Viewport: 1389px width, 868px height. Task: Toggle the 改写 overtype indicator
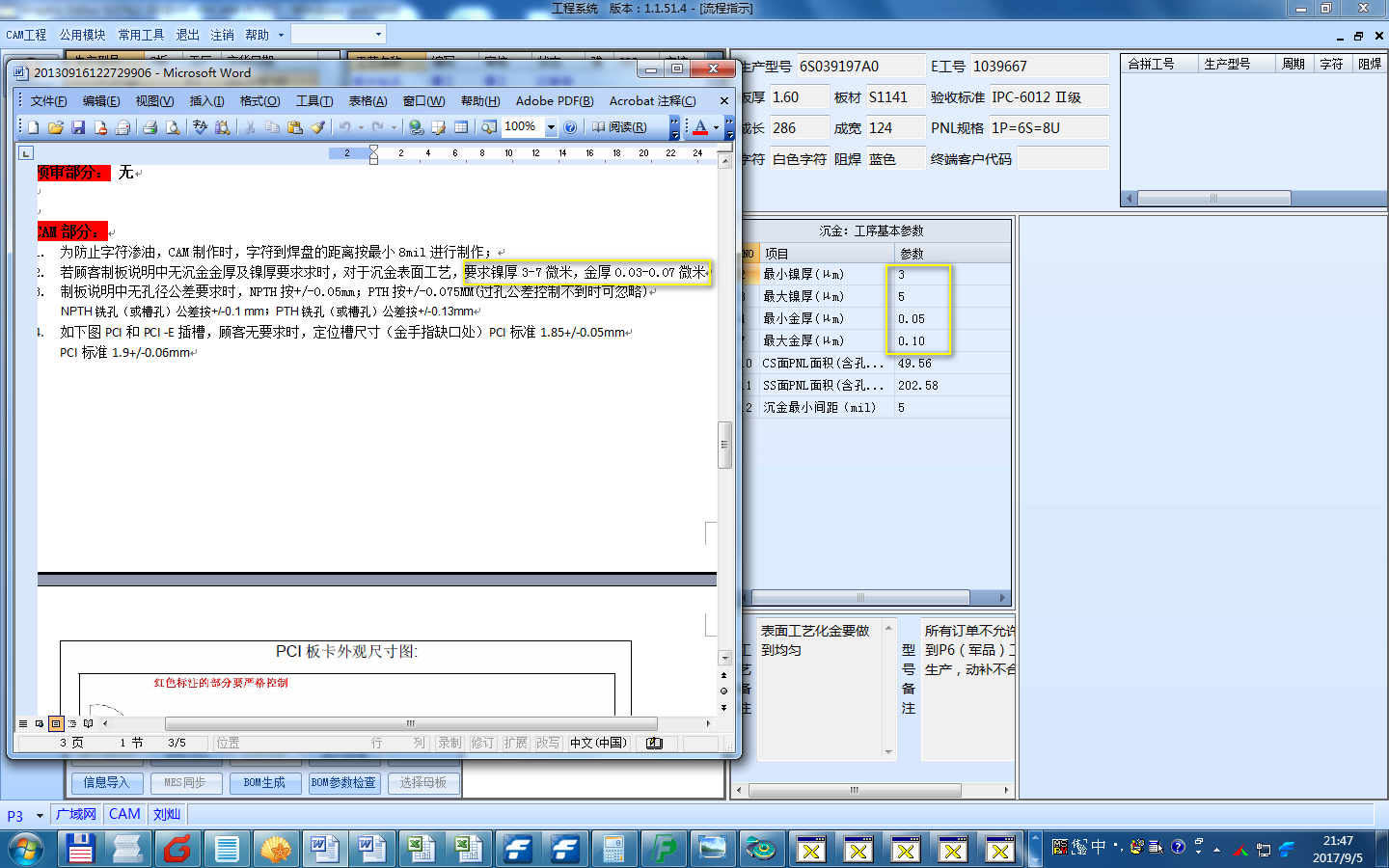(548, 744)
